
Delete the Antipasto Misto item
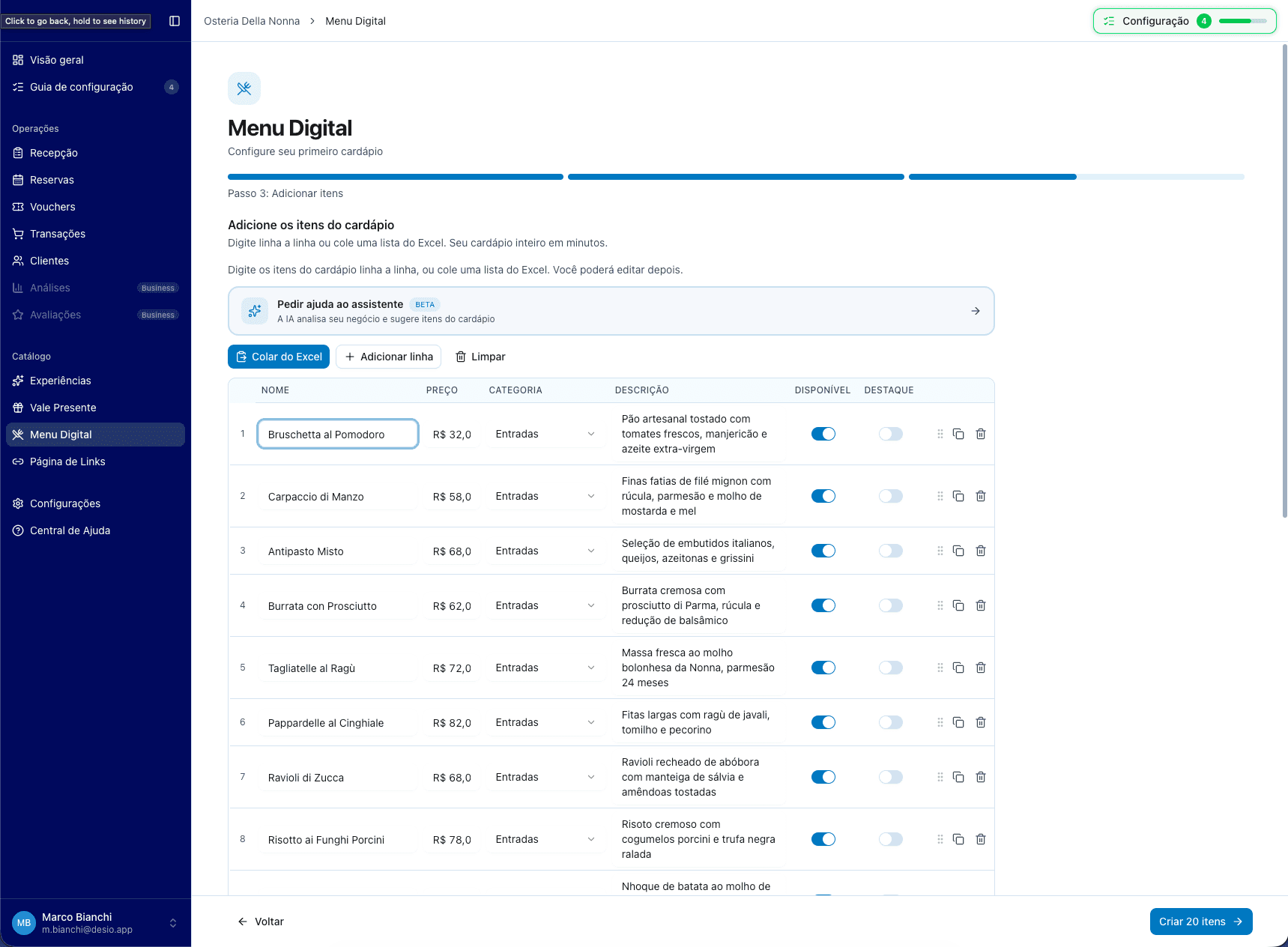click(981, 551)
